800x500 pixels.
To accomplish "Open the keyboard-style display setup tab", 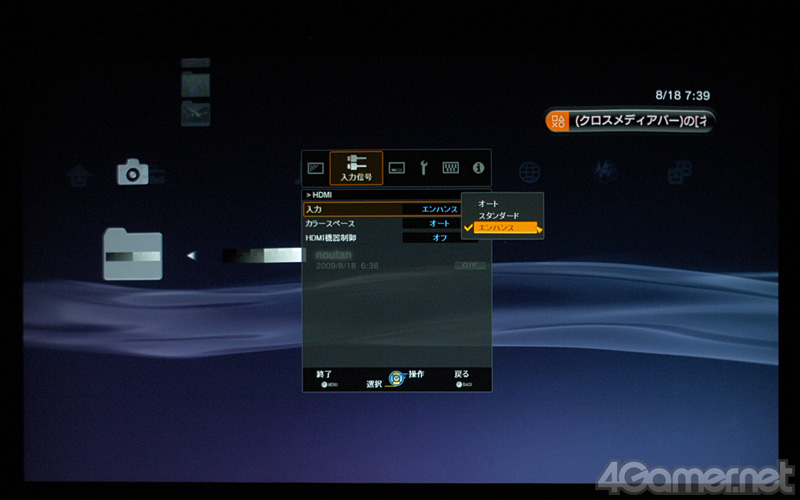I will pos(451,168).
